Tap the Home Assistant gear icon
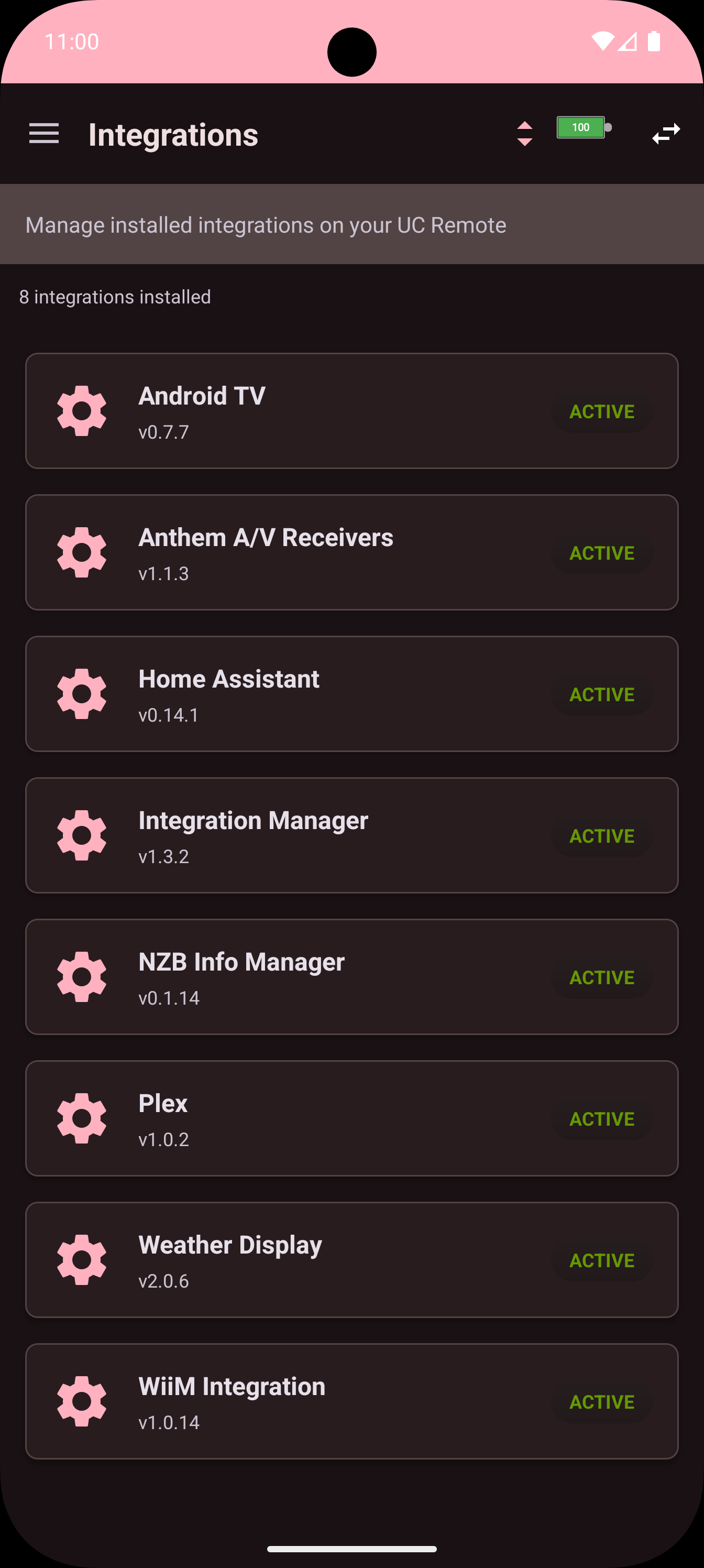704x1568 pixels. [82, 694]
